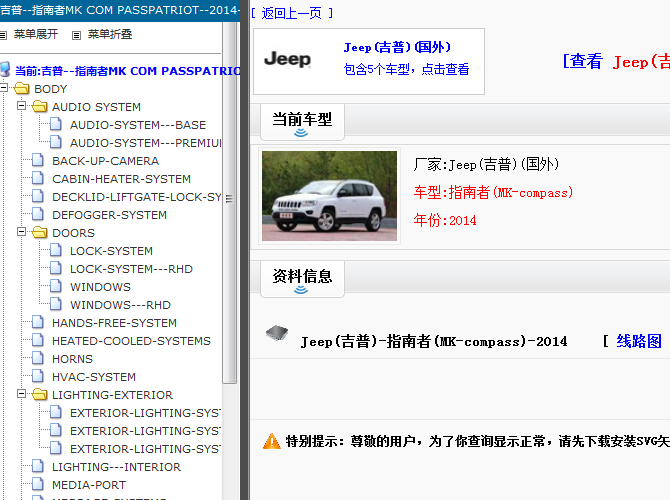This screenshot has width=670, height=500.
Task: Click the HVAC-SYSTEM document icon
Action: click(x=38, y=376)
